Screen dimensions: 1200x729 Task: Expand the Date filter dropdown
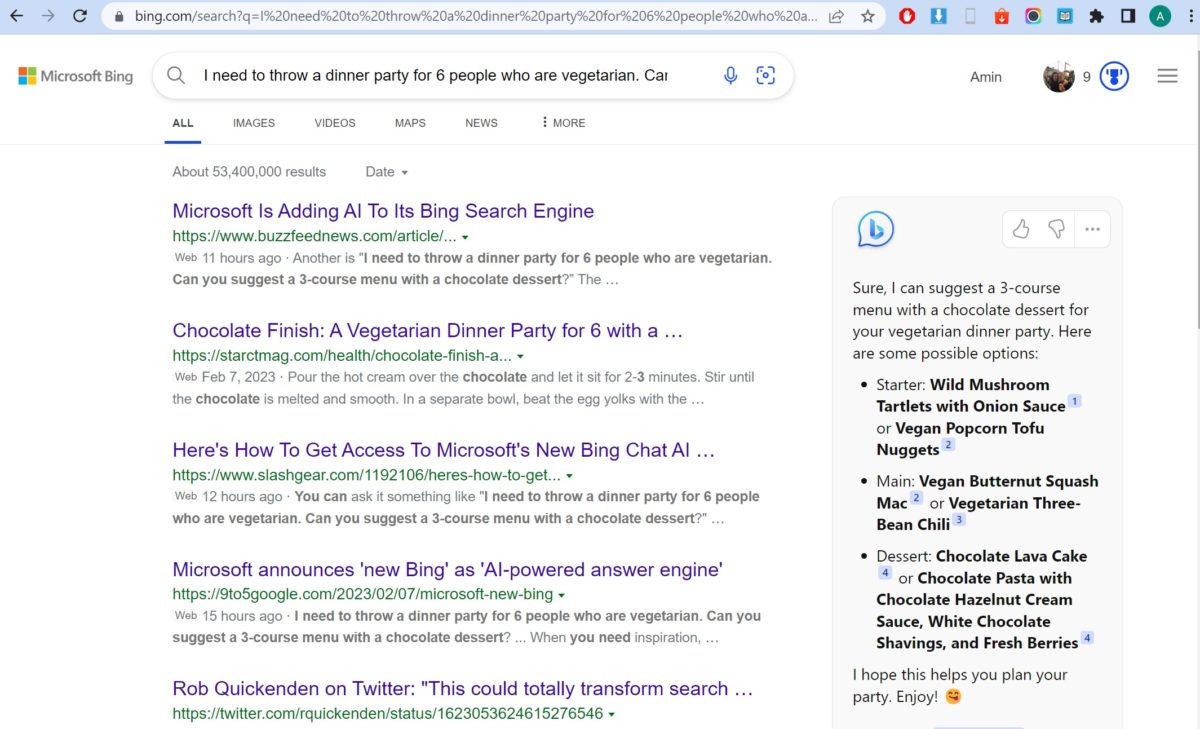(387, 172)
